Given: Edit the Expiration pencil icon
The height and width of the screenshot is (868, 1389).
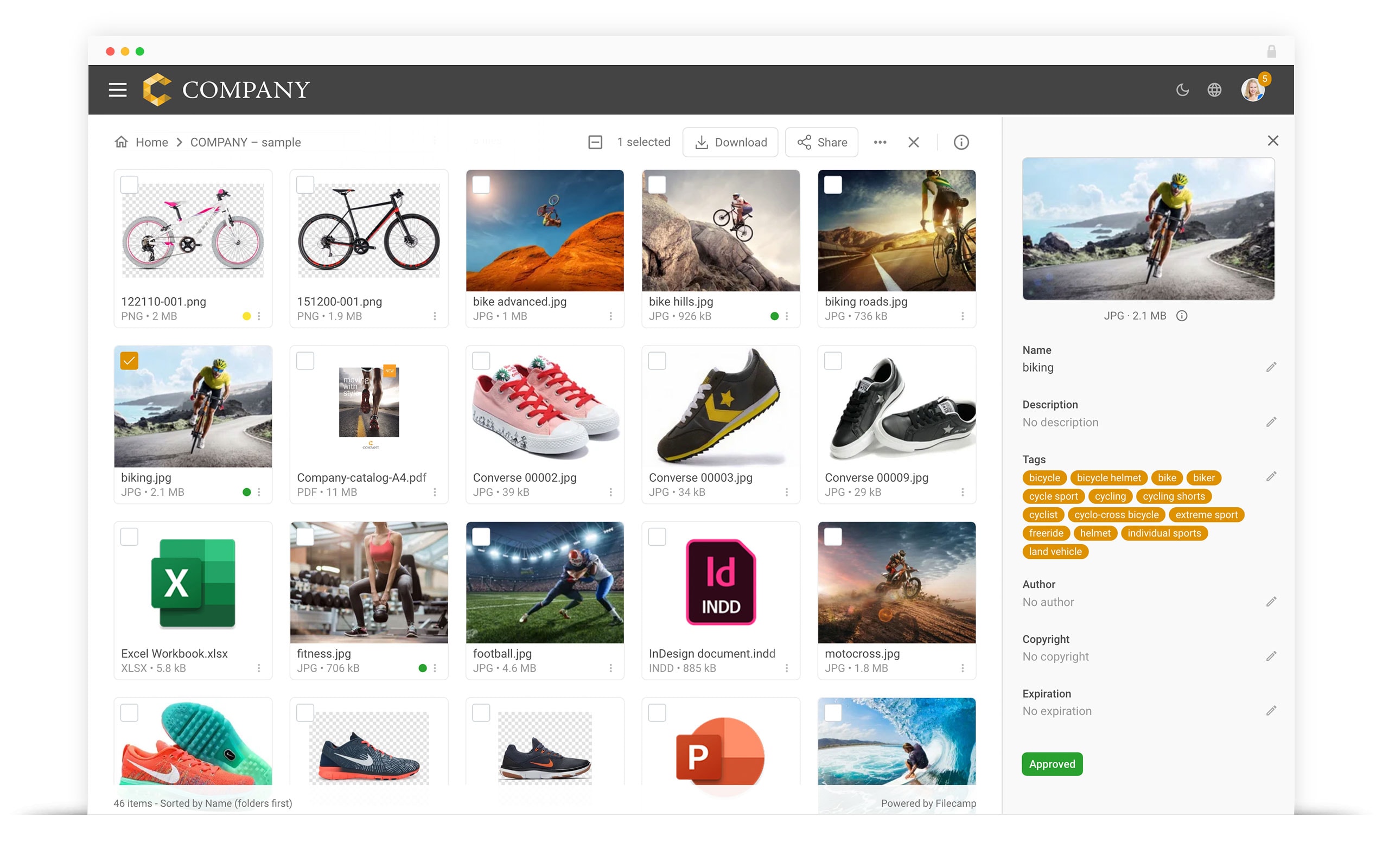Looking at the screenshot, I should 1271,711.
